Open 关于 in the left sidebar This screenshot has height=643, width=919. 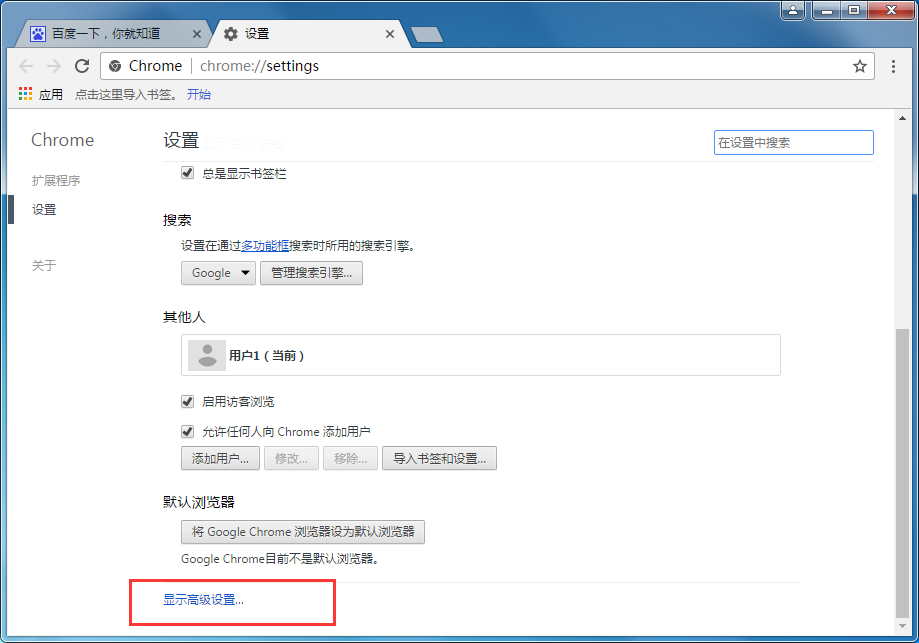44,265
